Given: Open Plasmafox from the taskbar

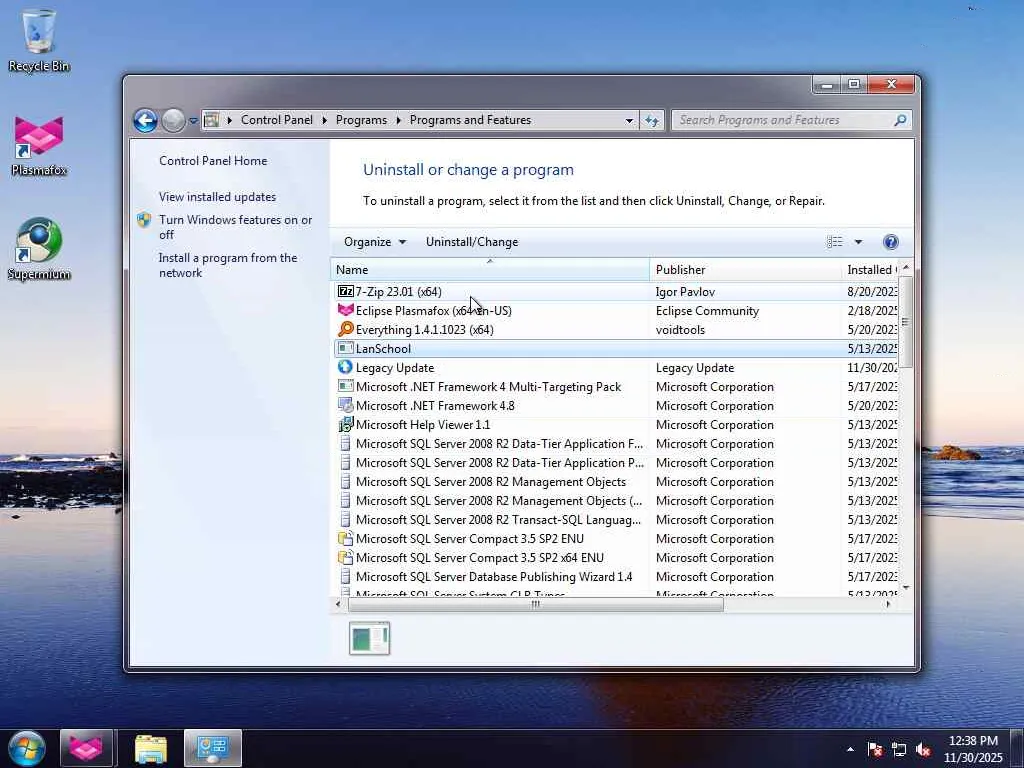Looking at the screenshot, I should [x=86, y=748].
